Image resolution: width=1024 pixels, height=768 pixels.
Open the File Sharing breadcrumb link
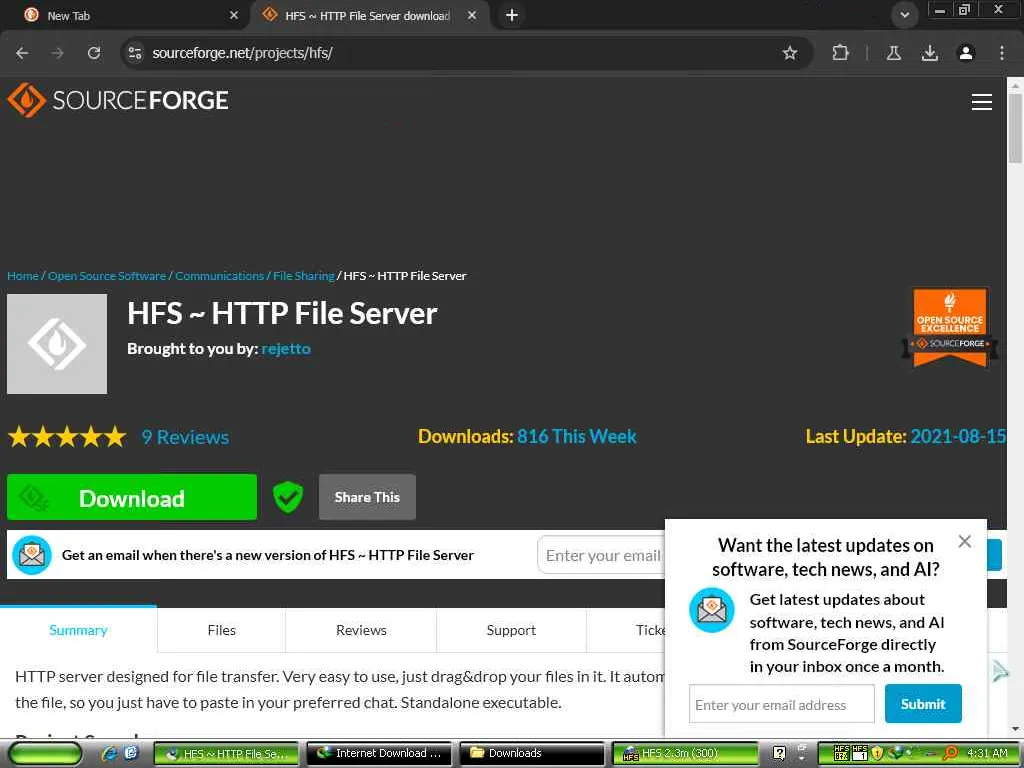pyautogui.click(x=304, y=276)
